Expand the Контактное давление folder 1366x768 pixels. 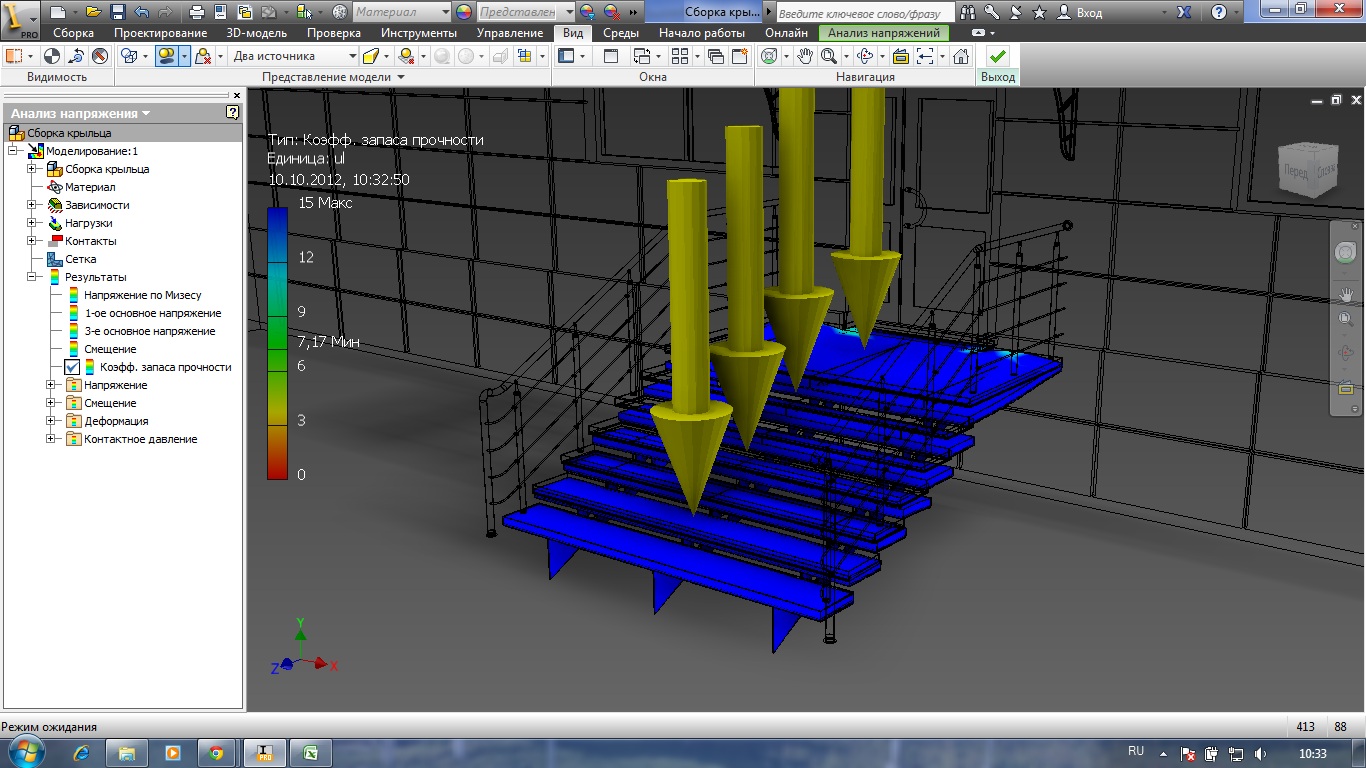pyautogui.click(x=52, y=439)
